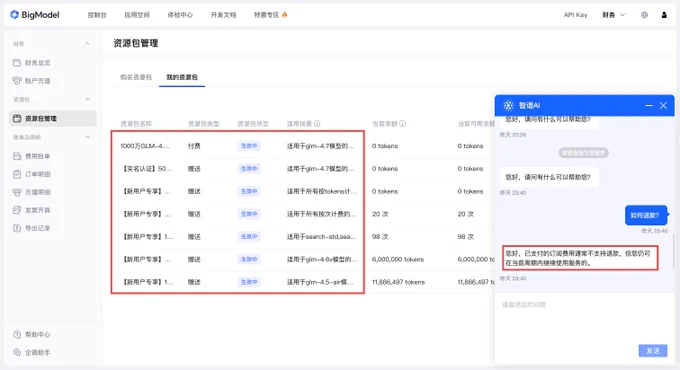Click the API Key link in header

tap(575, 15)
